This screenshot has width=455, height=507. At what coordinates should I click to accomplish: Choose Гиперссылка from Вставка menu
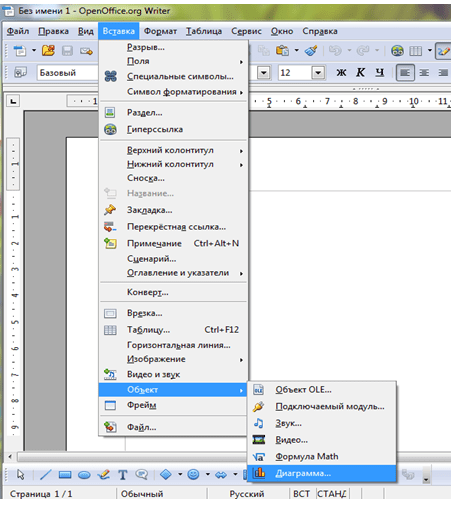click(173, 129)
